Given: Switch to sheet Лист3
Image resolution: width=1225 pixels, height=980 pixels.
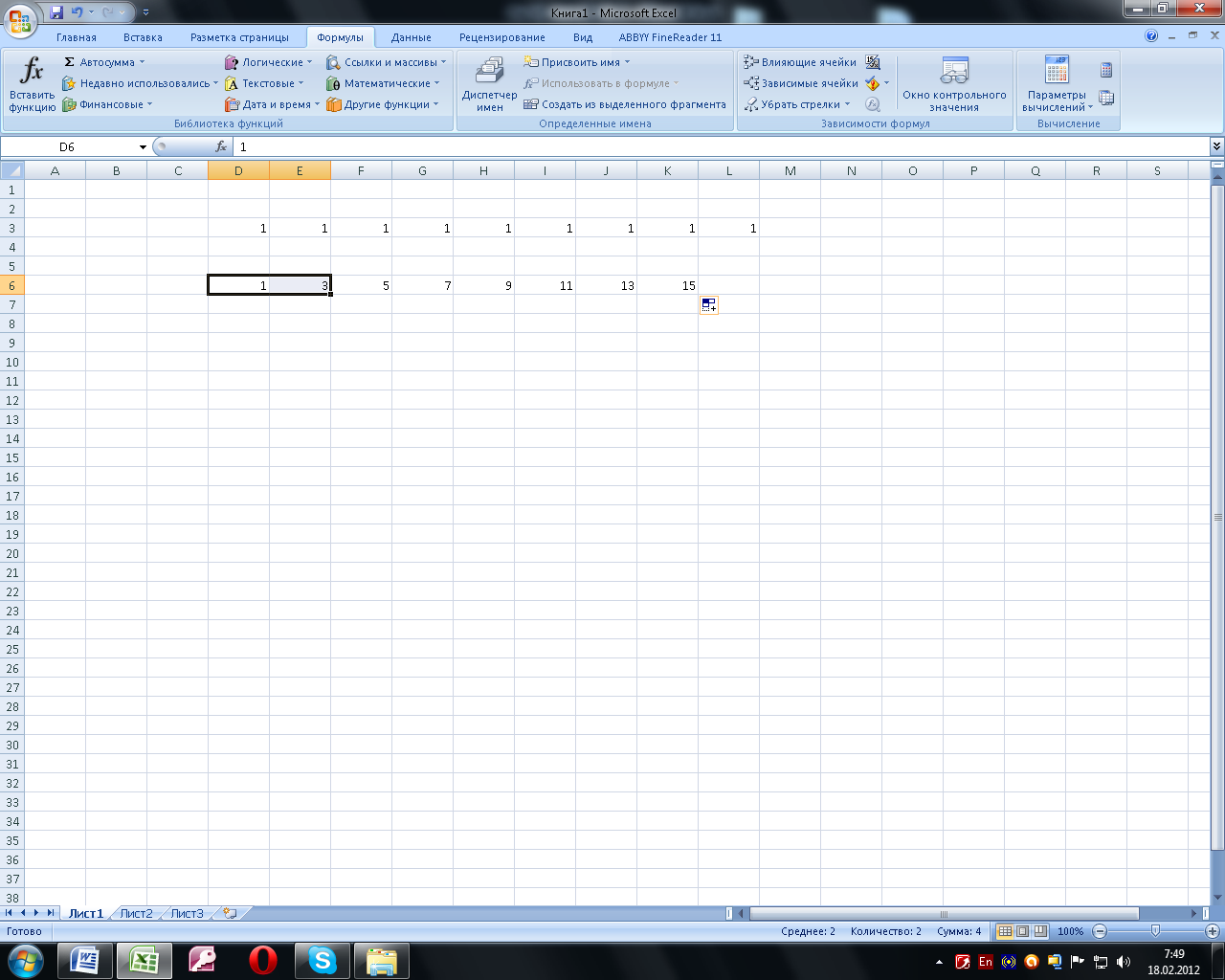Looking at the screenshot, I should pyautogui.click(x=187, y=913).
